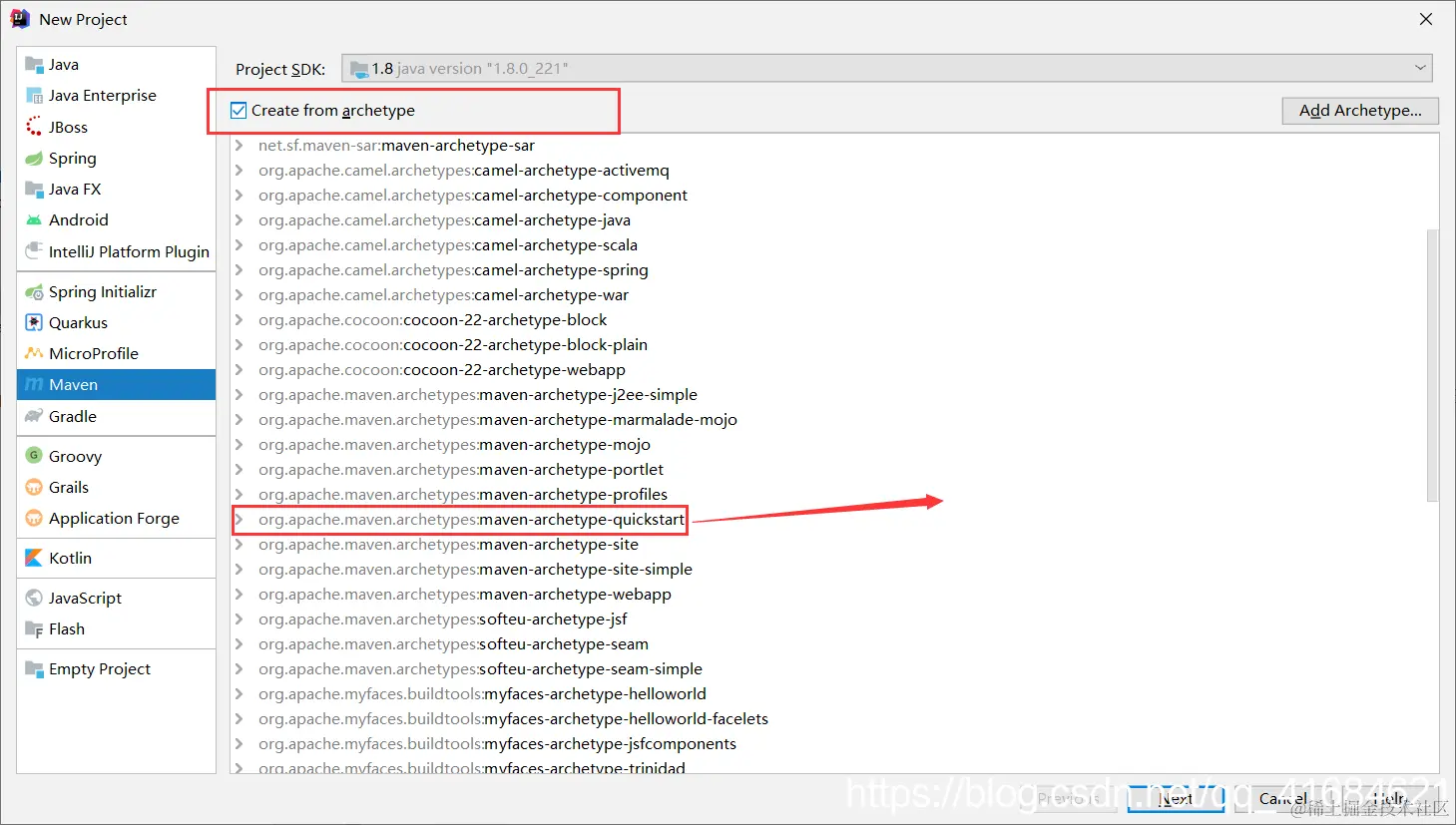The image size is (1456, 825).
Task: Select softeu-archetype-seam-simple row
Action: pos(834,668)
